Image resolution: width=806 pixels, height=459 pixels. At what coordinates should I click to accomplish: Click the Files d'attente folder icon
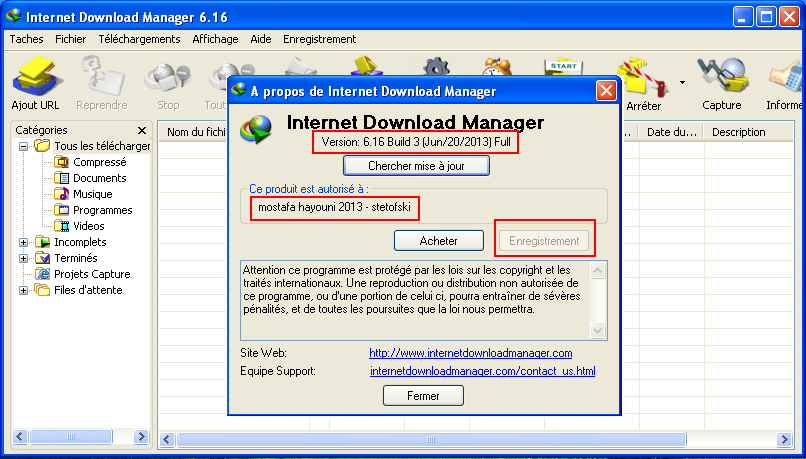pos(43,289)
